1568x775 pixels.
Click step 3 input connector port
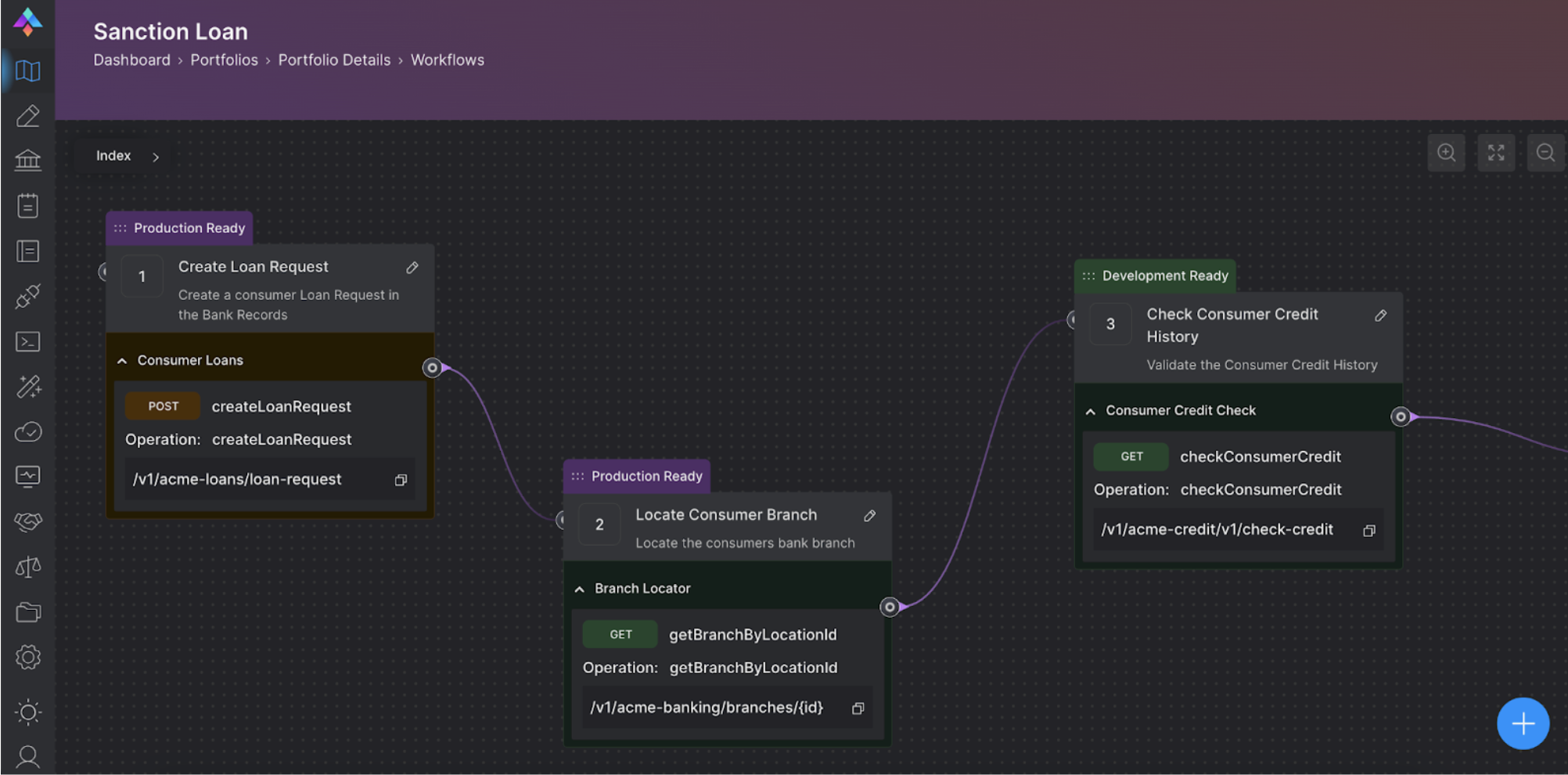1071,319
